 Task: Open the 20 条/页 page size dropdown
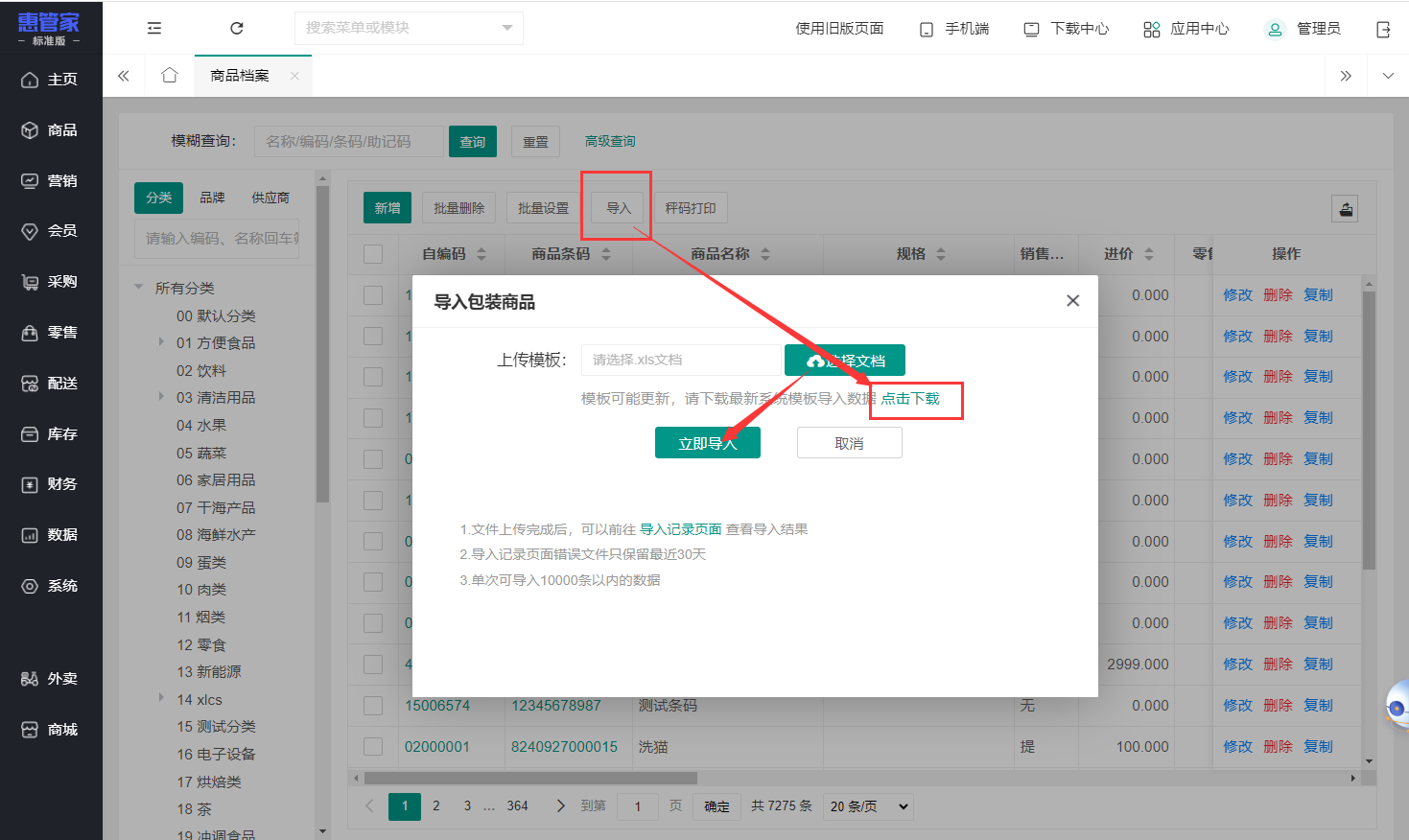click(869, 806)
